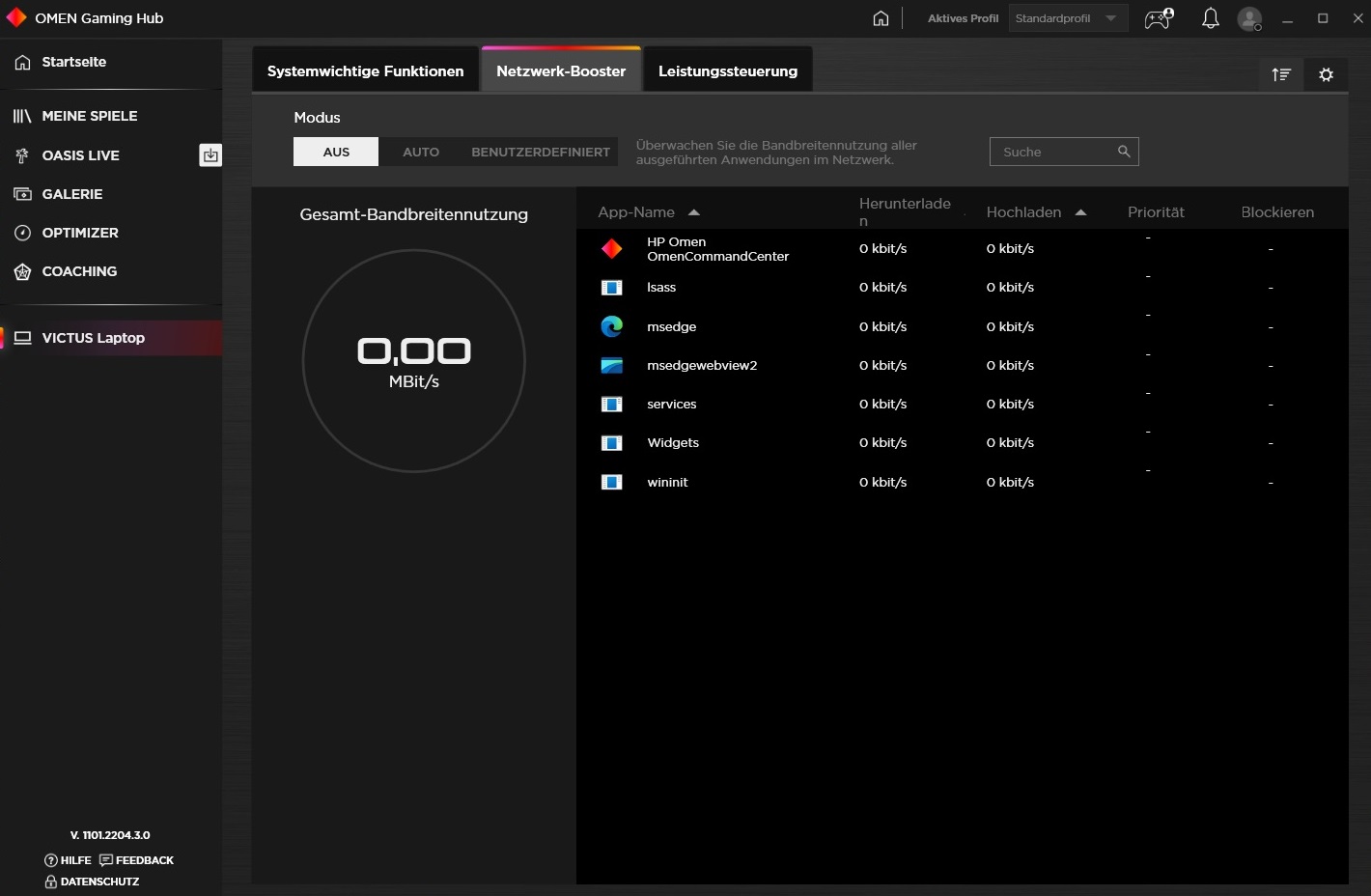1371x896 pixels.
Task: Open the settings gear icon
Action: pos(1326,74)
